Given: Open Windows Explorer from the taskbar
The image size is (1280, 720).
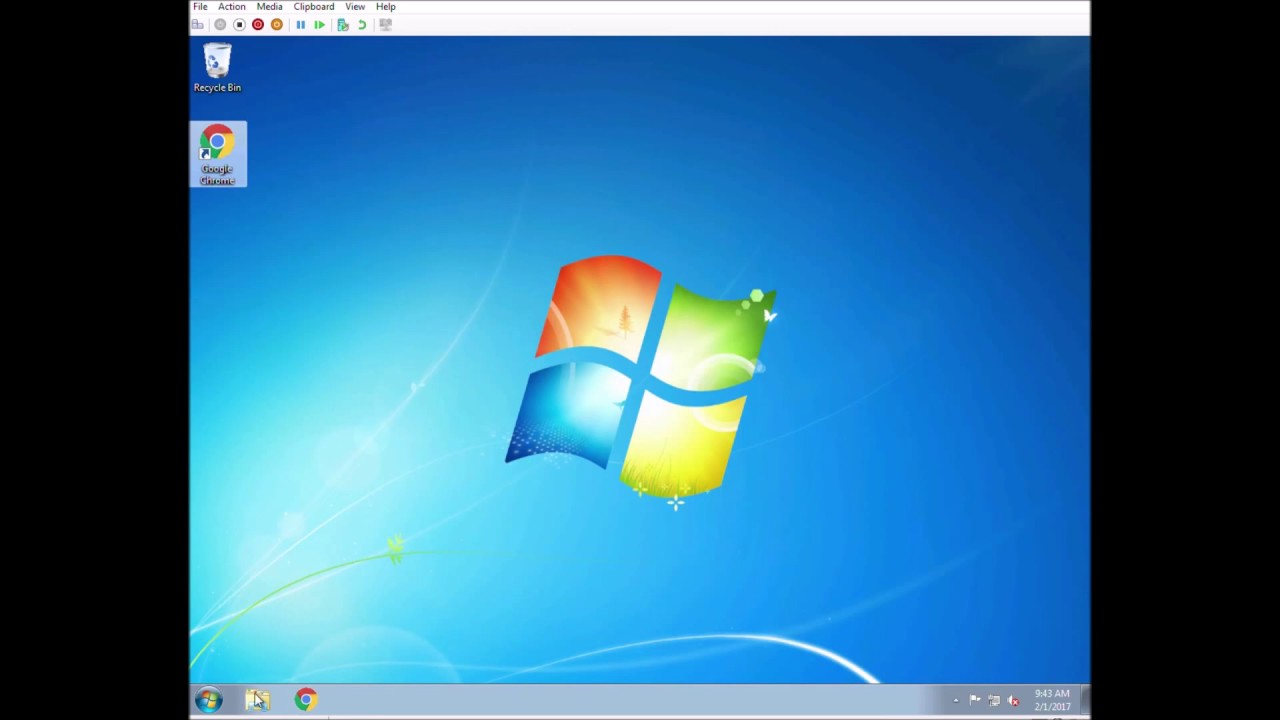Looking at the screenshot, I should [258, 700].
